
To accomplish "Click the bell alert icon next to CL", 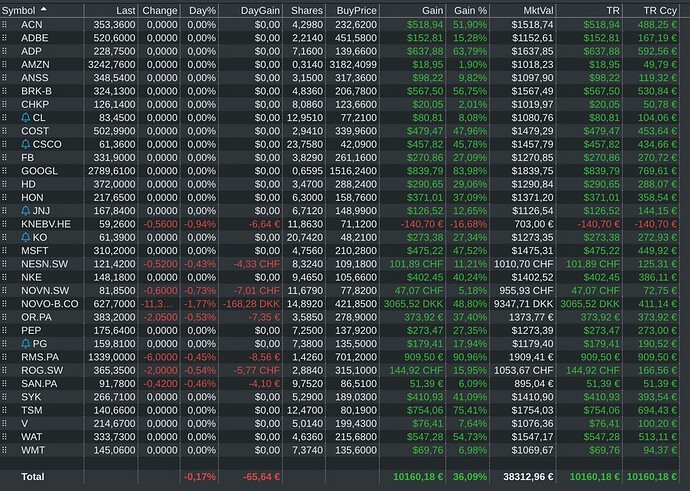I will [x=26, y=118].
